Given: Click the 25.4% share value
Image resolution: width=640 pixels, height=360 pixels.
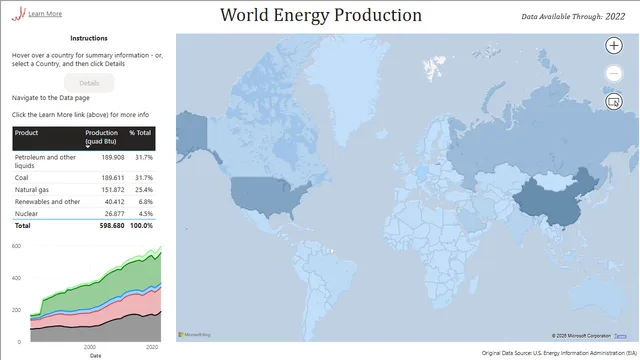Looking at the screenshot, I should click(144, 189).
